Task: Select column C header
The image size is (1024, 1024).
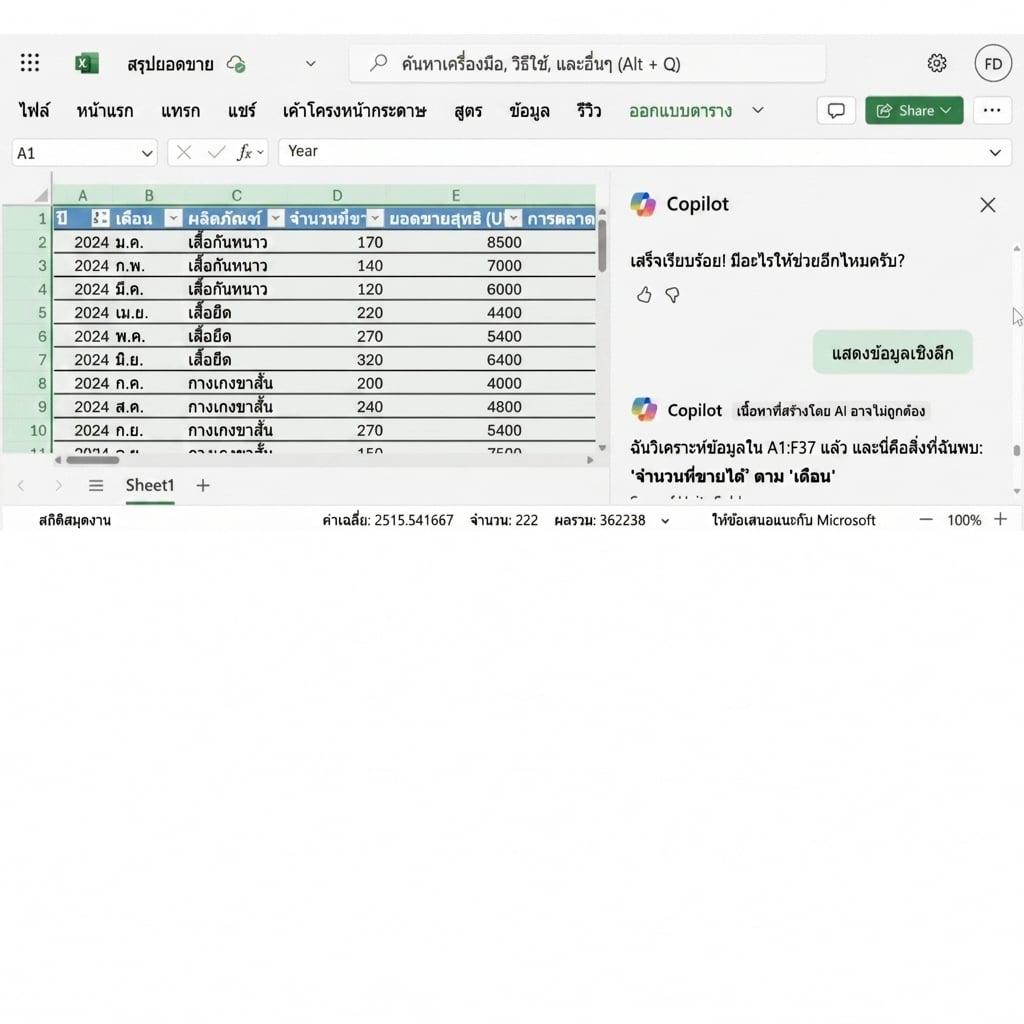Action: click(236, 195)
